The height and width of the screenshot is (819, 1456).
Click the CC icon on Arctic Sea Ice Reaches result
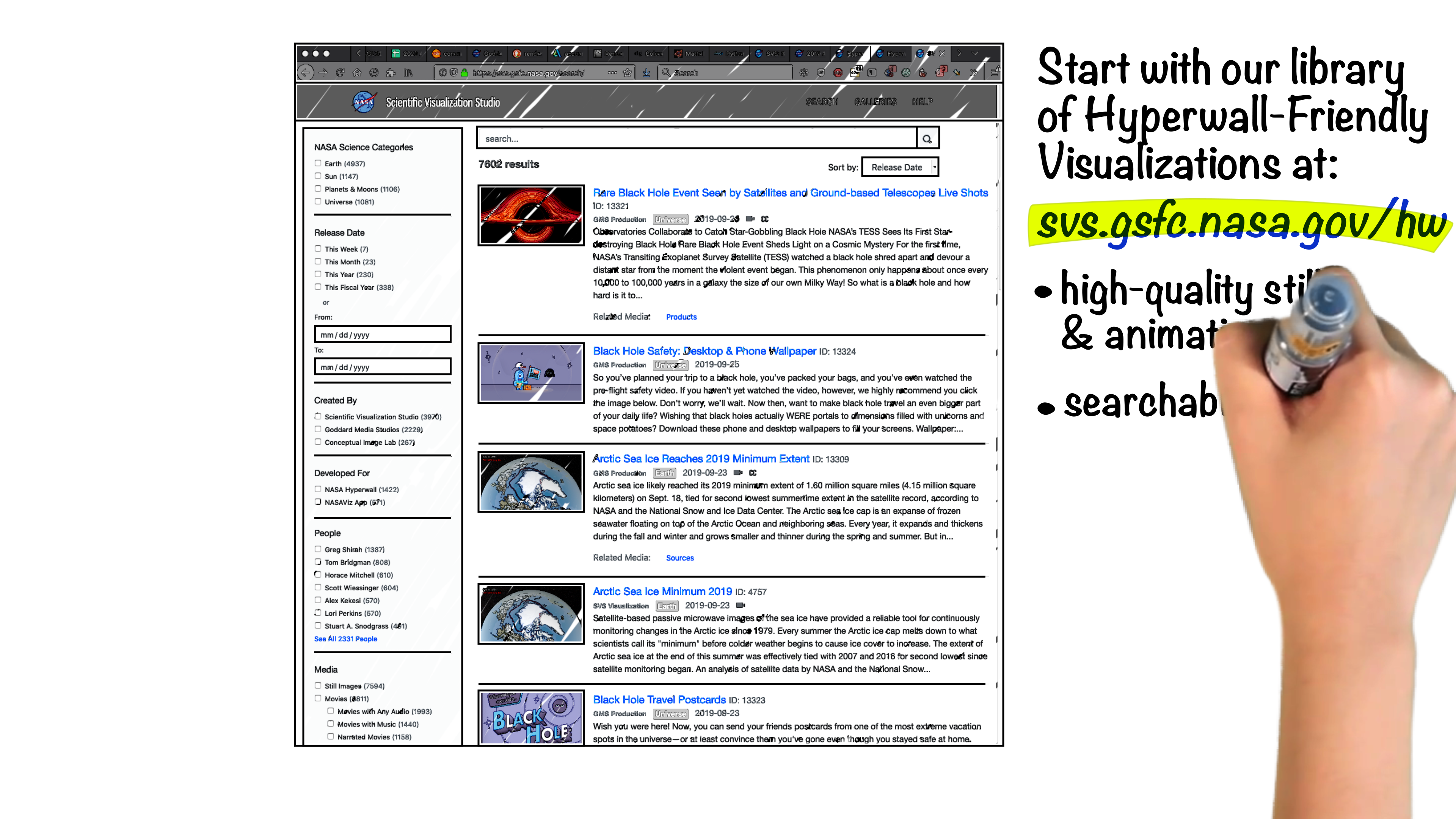click(753, 472)
